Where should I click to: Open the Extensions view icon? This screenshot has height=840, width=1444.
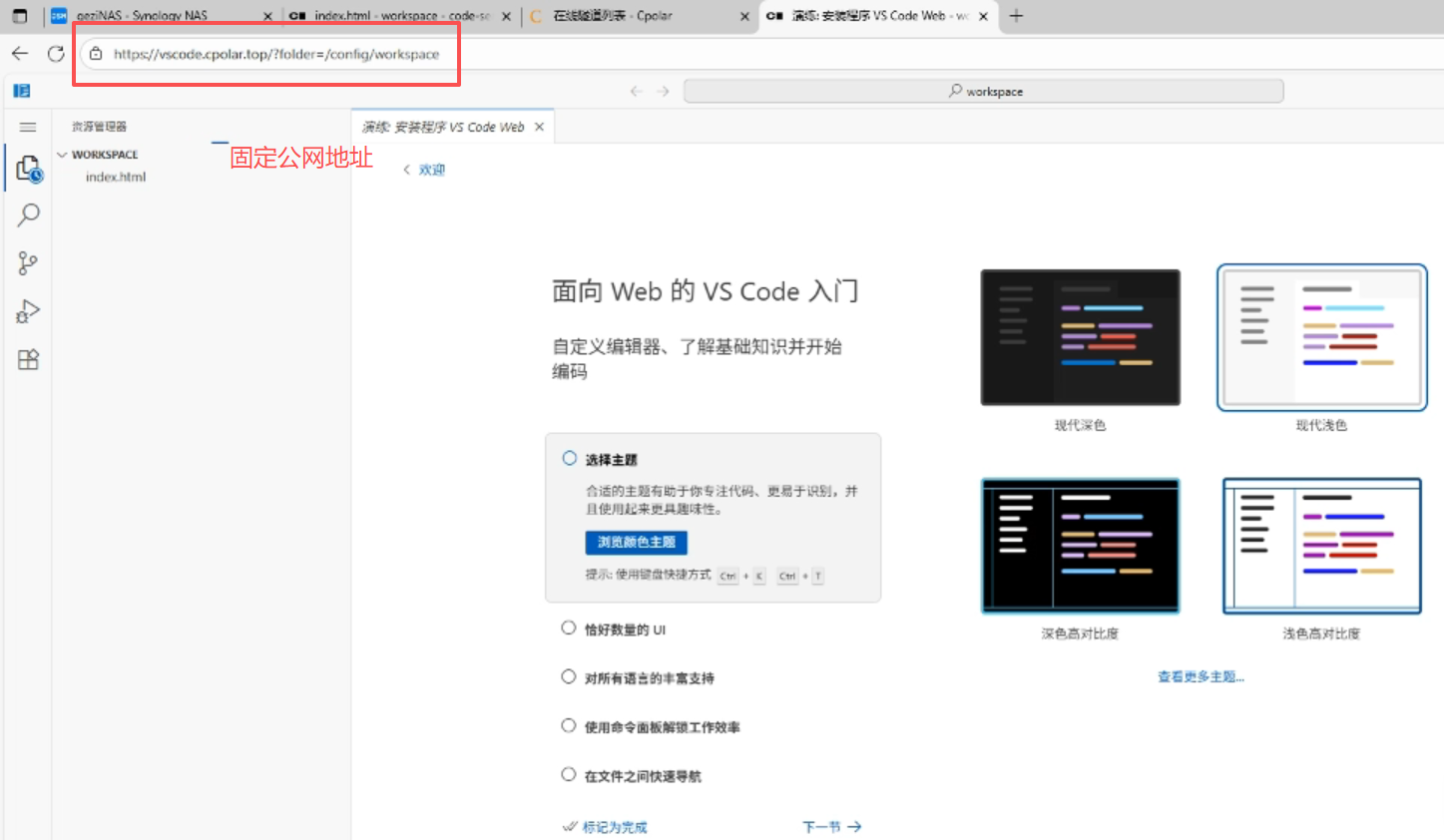click(28, 360)
